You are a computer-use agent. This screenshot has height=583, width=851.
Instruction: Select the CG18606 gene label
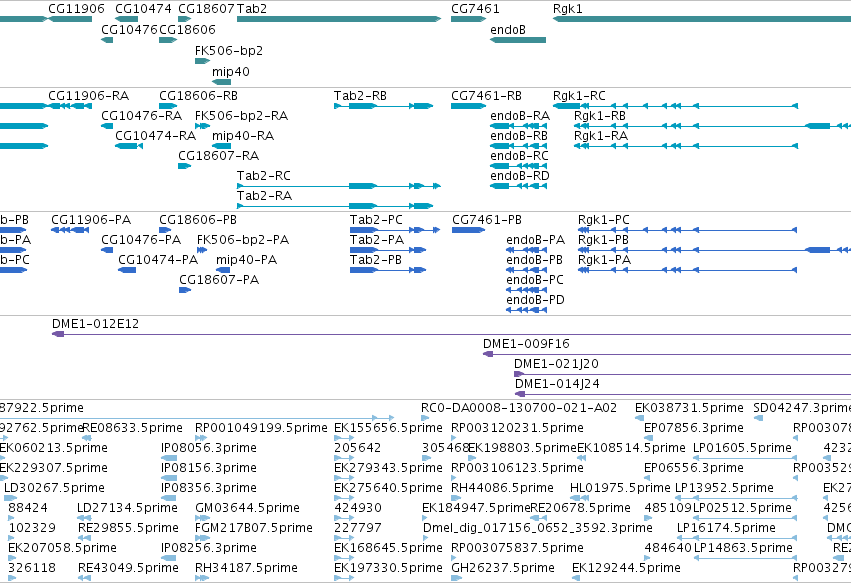coord(187,30)
